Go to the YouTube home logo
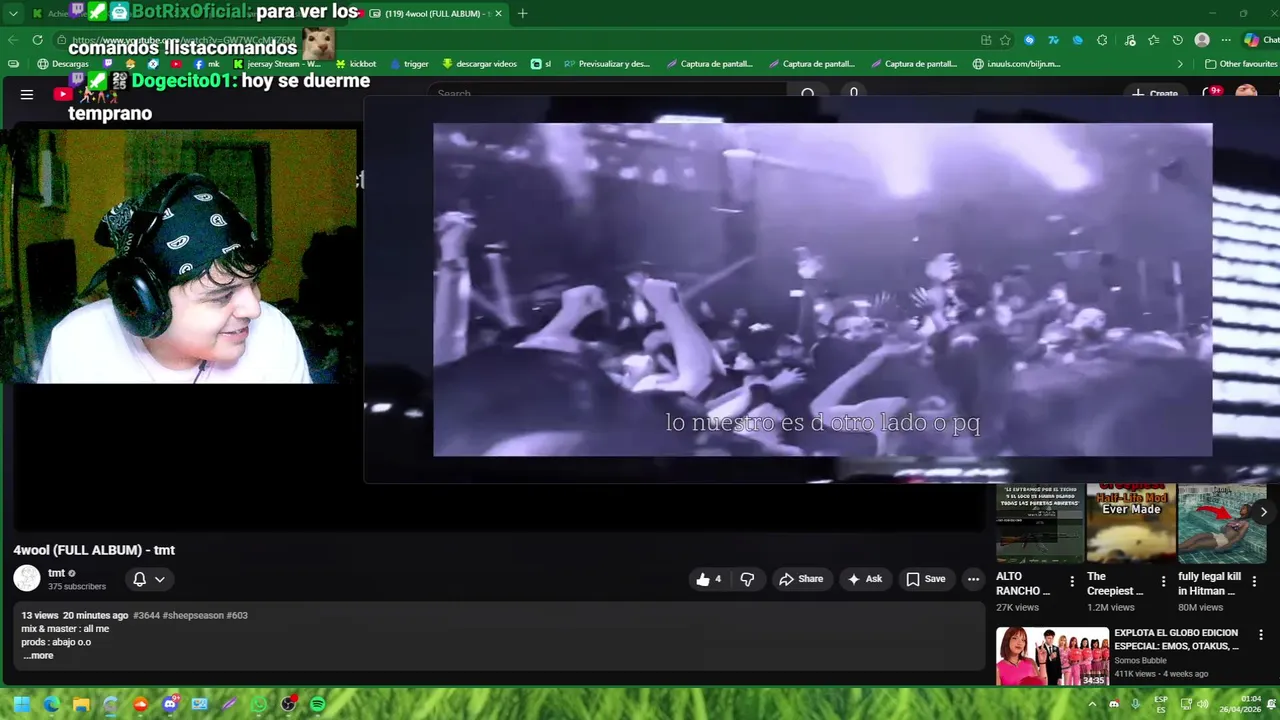Screen dimensions: 1280x720 tap(63, 94)
